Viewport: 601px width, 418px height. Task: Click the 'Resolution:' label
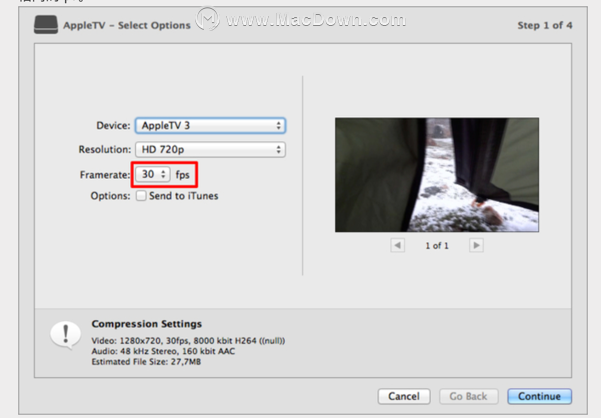pyautogui.click(x=105, y=149)
